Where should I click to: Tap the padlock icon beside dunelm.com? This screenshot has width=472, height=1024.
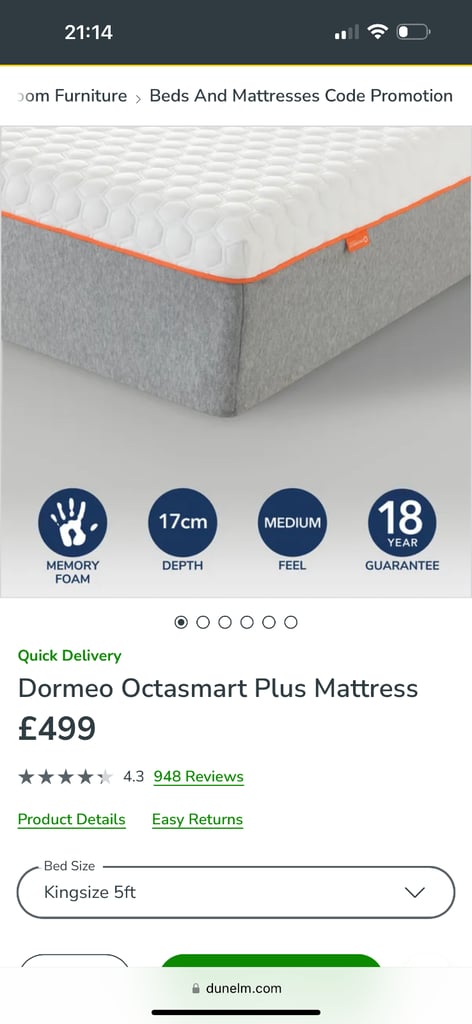[195, 989]
